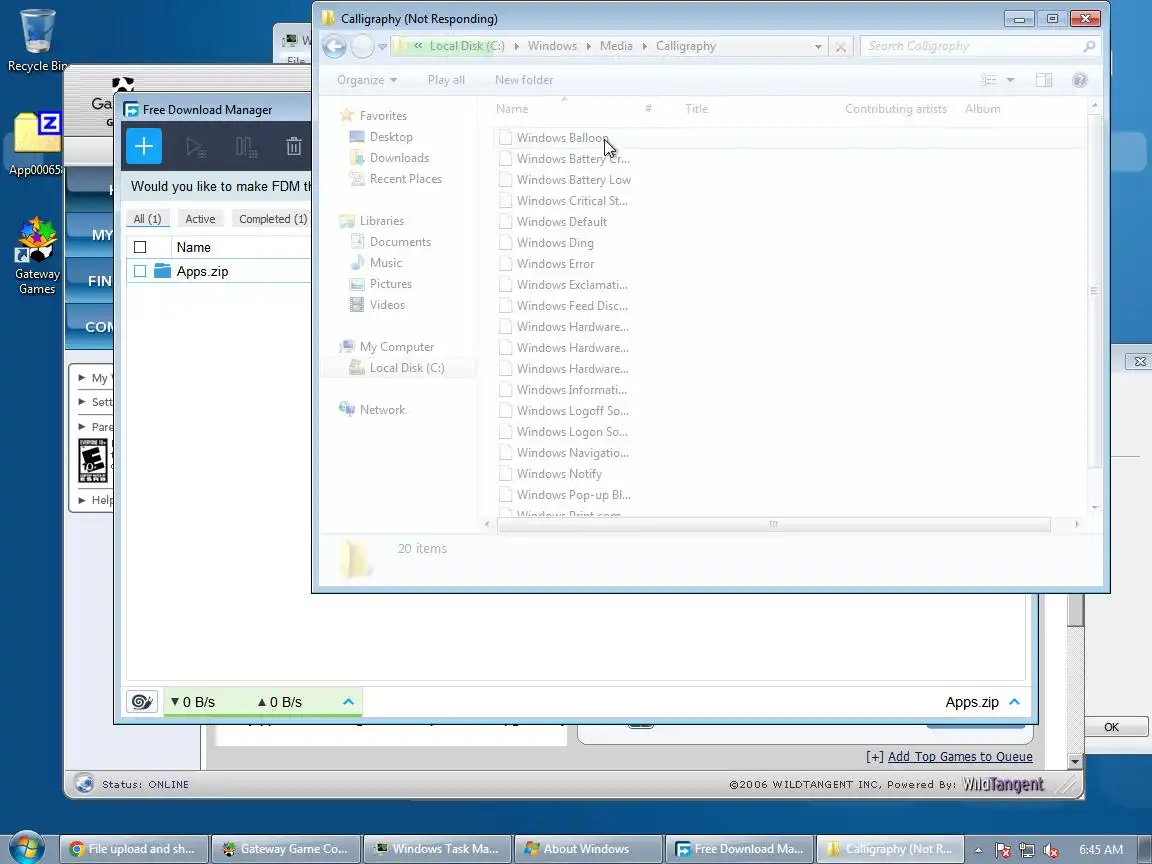Open Videos library in explorer sidebar
The image size is (1152, 864).
tap(386, 305)
